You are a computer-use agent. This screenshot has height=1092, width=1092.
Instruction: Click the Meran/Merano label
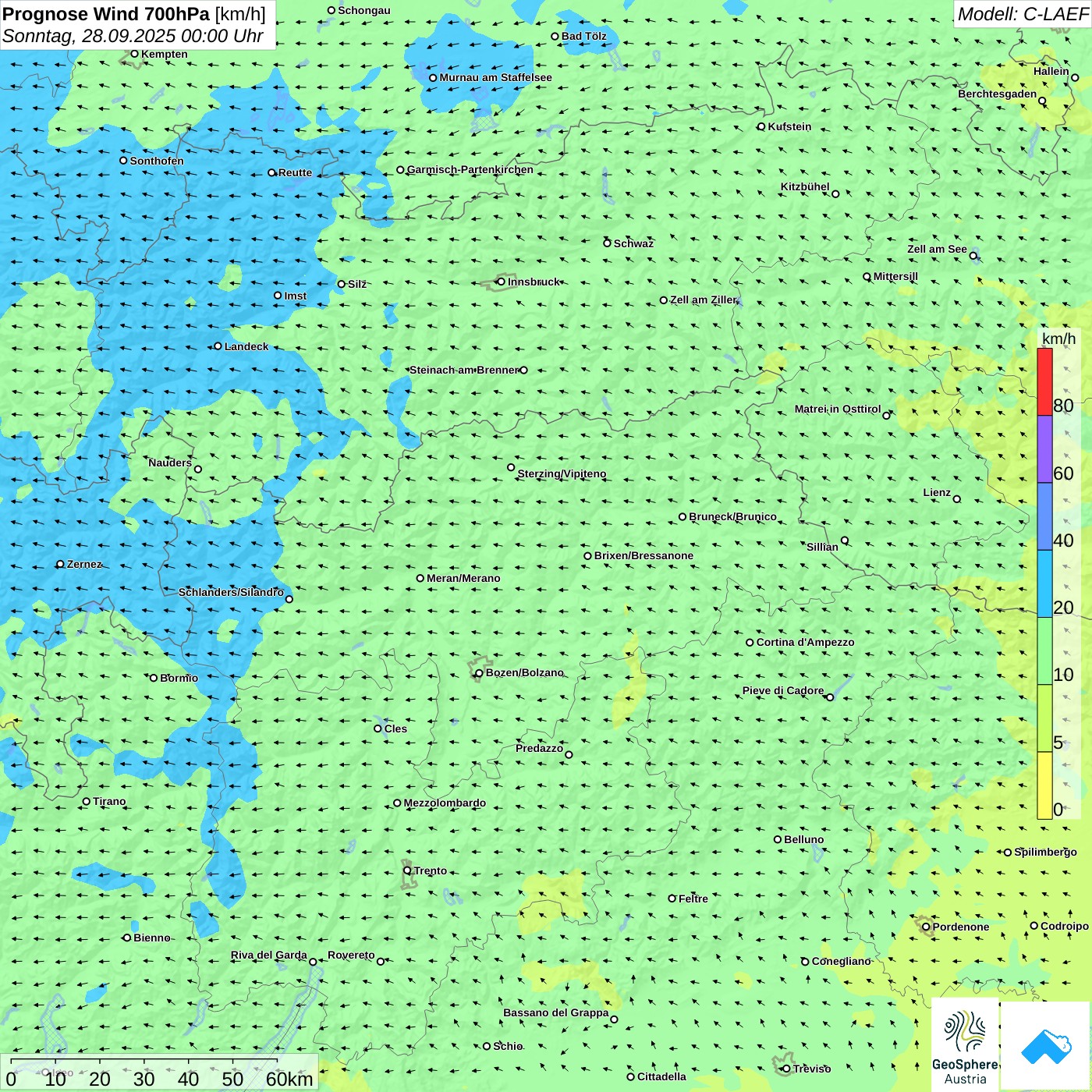(x=463, y=578)
